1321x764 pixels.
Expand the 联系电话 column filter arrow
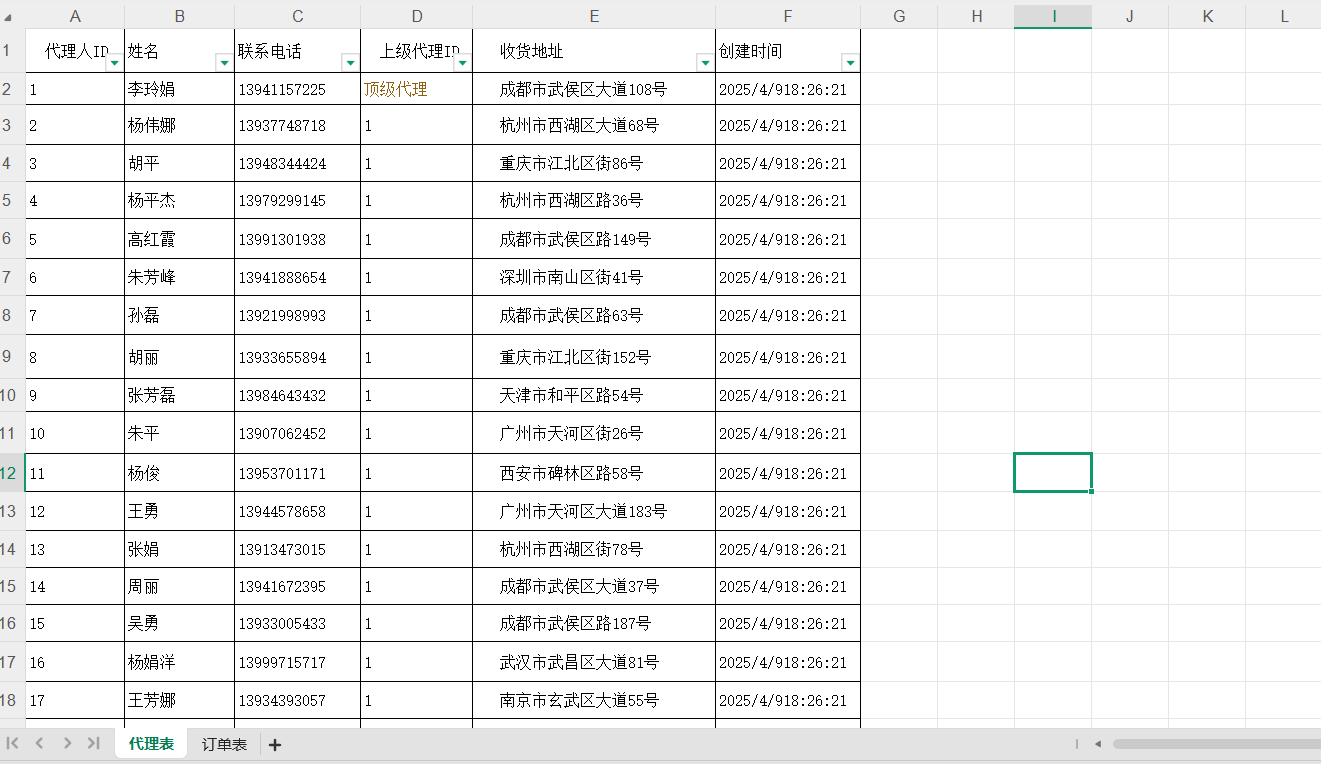350,62
